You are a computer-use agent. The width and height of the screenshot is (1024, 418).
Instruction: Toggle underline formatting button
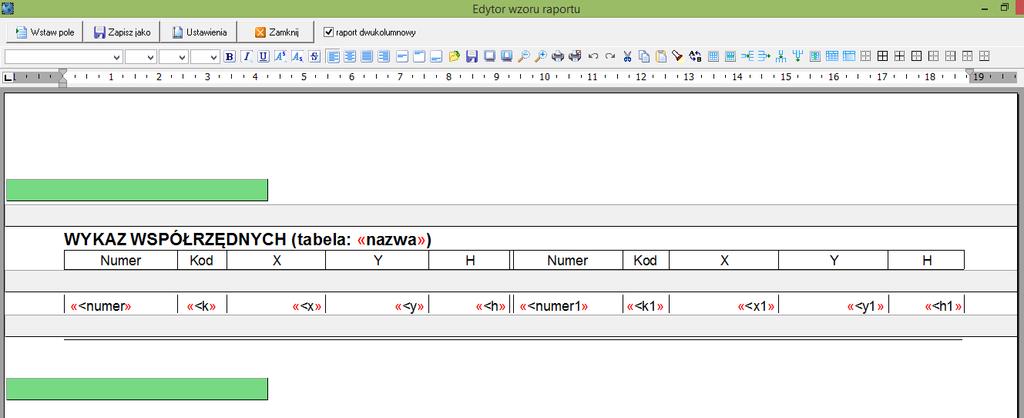point(263,56)
